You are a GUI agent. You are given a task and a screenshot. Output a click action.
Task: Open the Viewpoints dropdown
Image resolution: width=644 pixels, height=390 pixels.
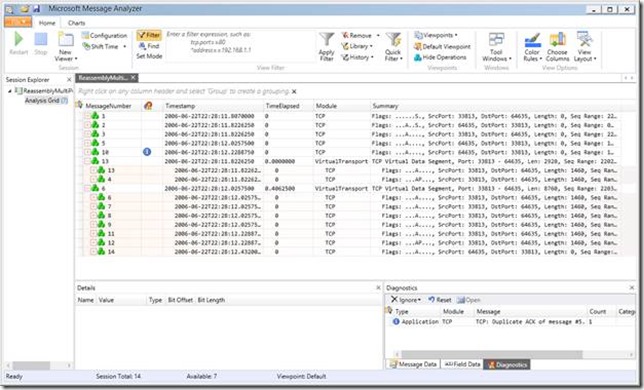coord(436,35)
